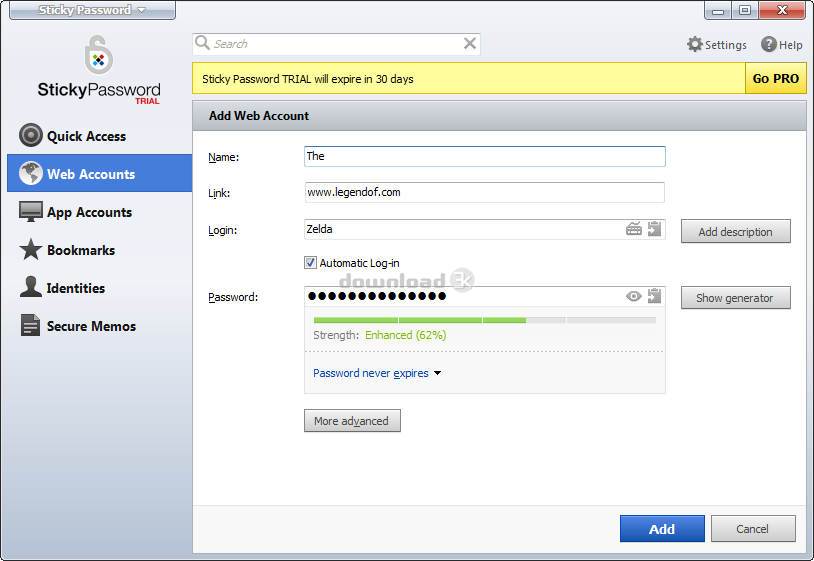This screenshot has height=561, width=814.
Task: Click the Add Web Account heading
Action: click(259, 116)
